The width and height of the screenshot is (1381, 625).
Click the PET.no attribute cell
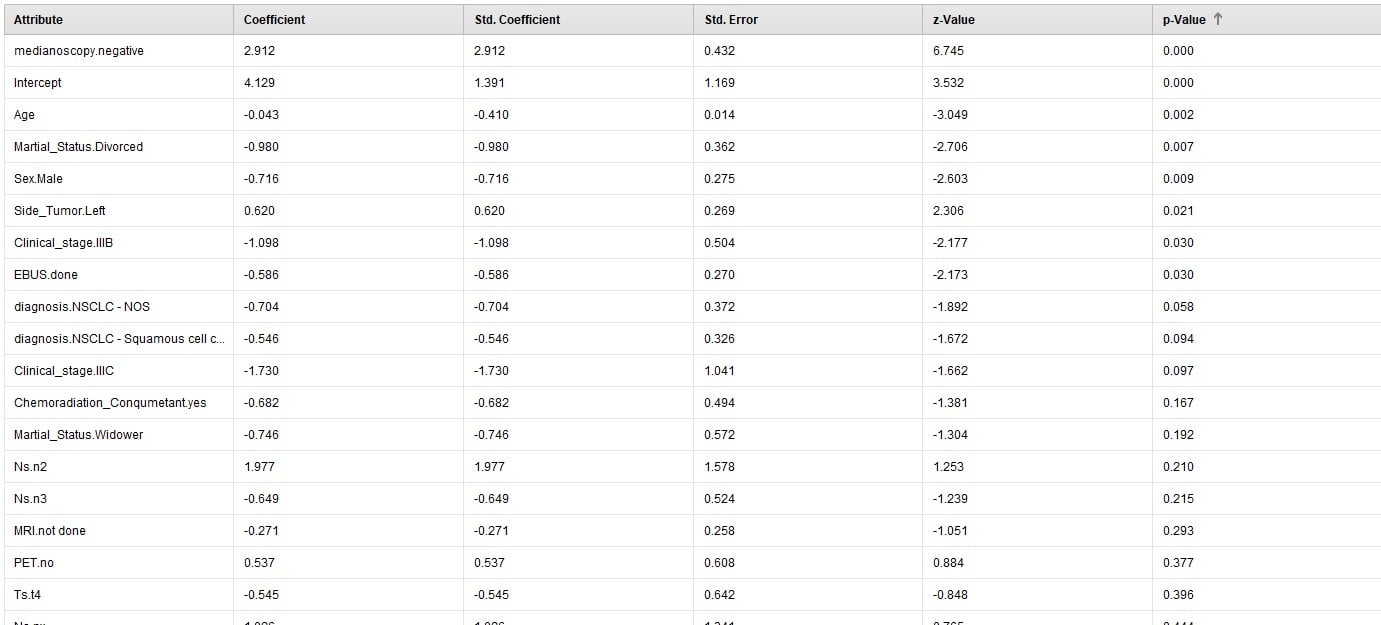coord(119,563)
